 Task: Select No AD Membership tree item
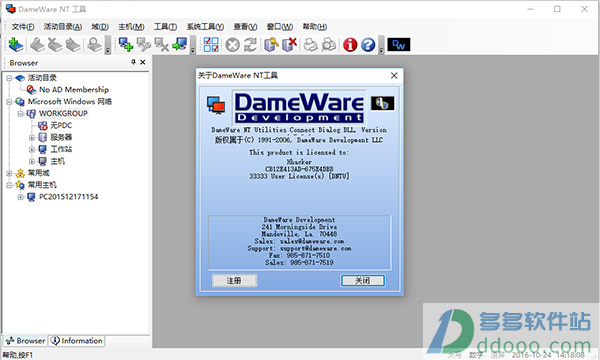click(x=74, y=90)
